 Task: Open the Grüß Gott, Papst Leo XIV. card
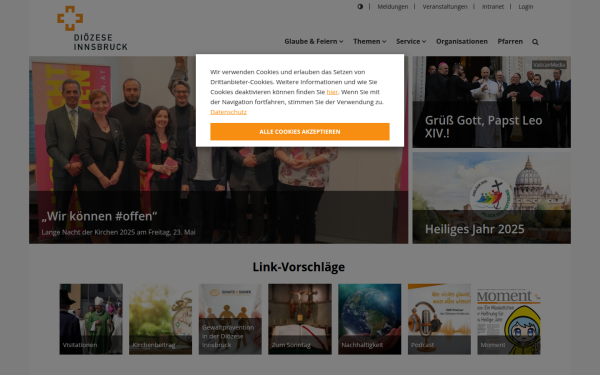(x=491, y=102)
